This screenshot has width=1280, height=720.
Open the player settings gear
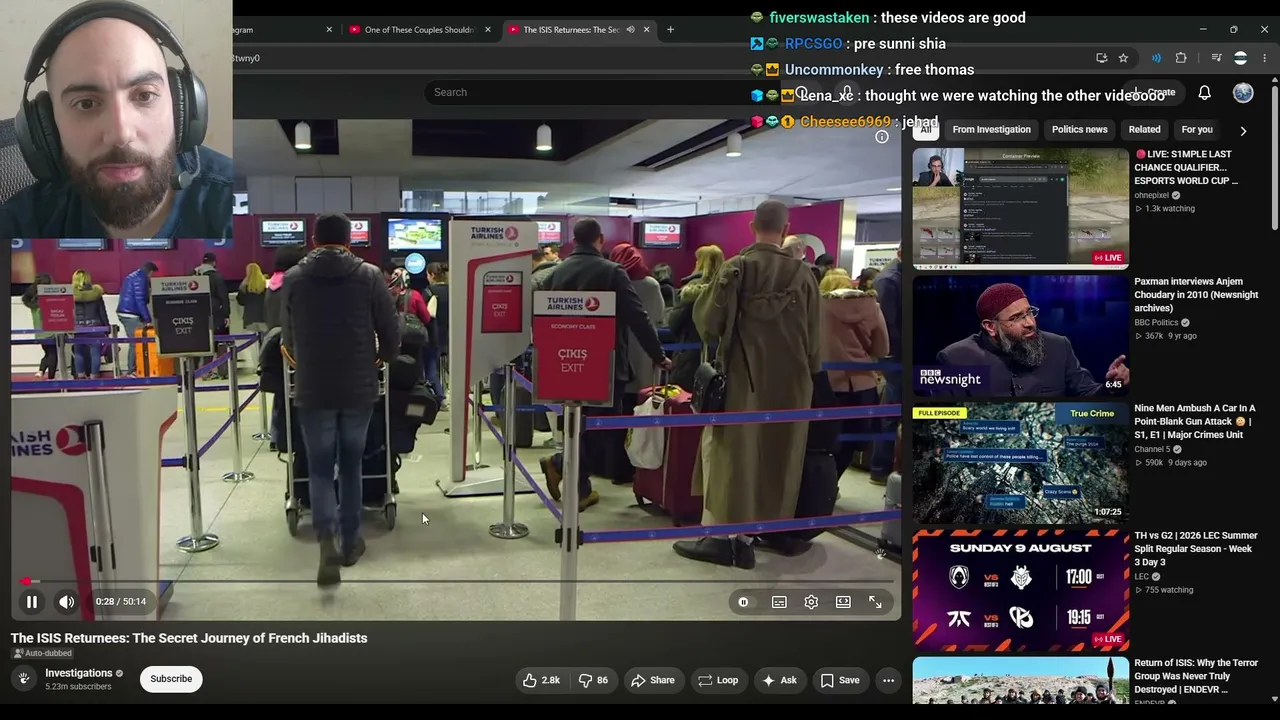pyautogui.click(x=811, y=602)
